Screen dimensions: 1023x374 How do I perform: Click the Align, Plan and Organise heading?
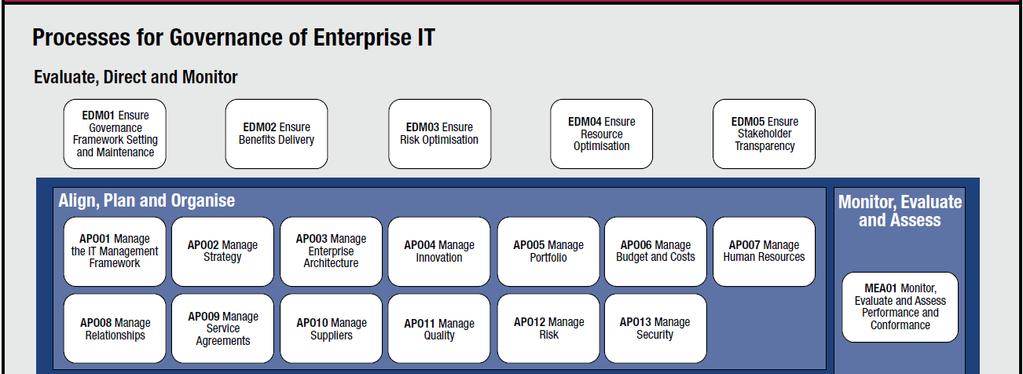click(147, 200)
